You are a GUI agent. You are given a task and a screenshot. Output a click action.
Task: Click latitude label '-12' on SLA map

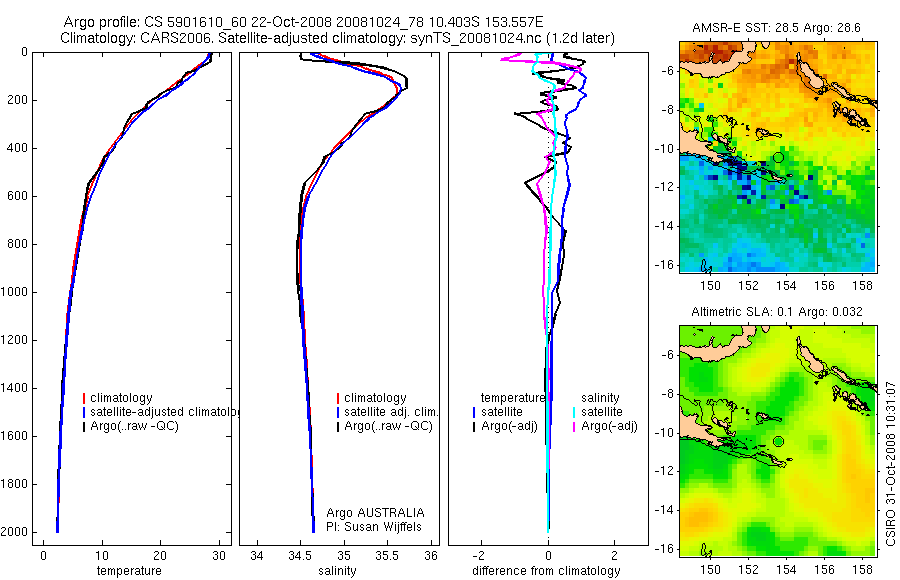tap(663, 471)
